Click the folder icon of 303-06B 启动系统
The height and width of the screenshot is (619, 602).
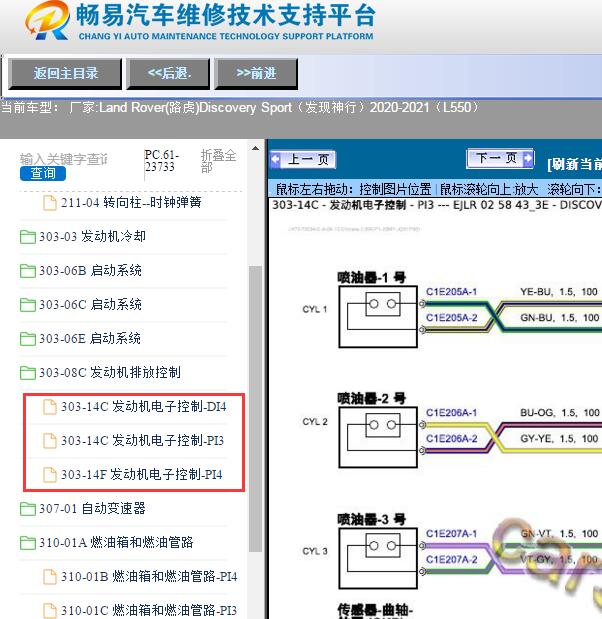pyautogui.click(x=28, y=271)
